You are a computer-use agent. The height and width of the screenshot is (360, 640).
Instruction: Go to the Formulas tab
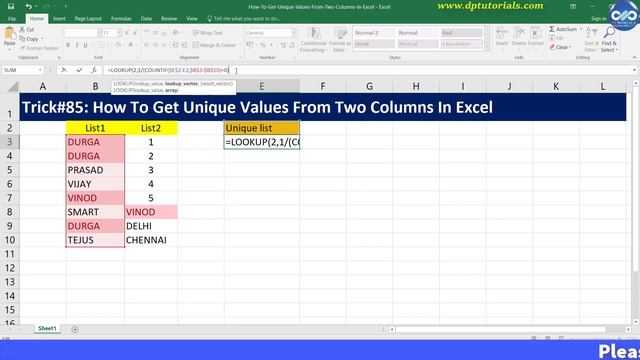click(x=121, y=18)
